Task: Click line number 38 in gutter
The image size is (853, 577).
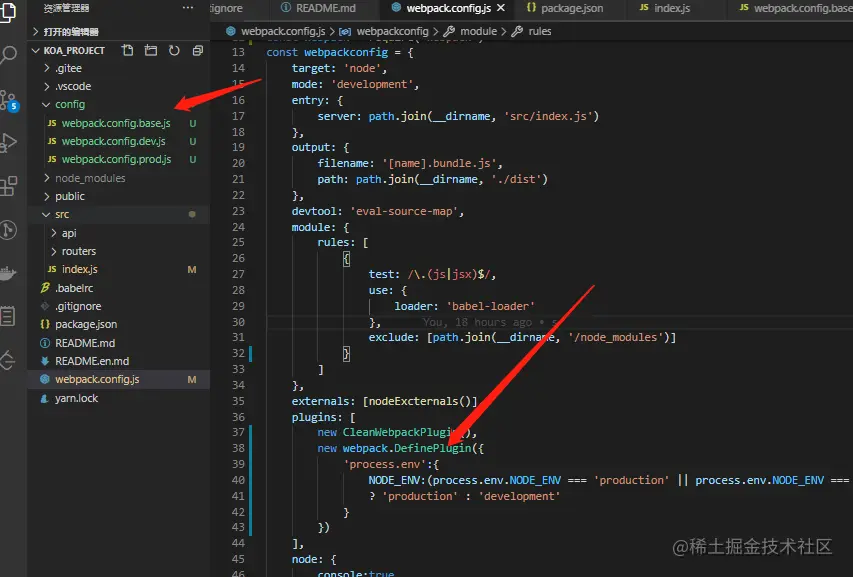Action: point(238,448)
